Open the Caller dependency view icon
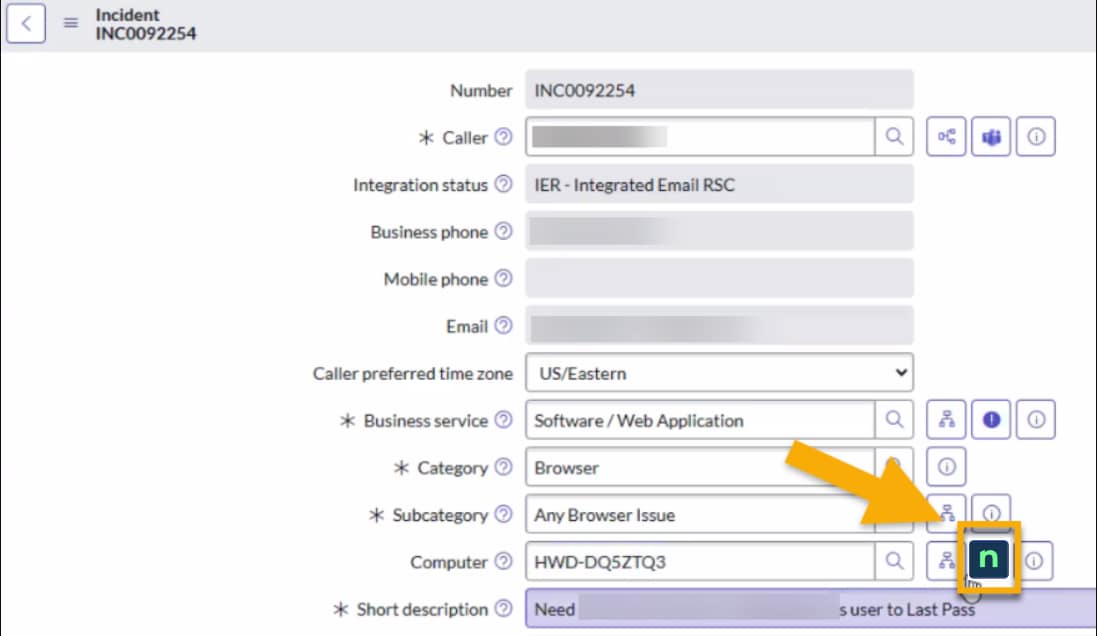Image resolution: width=1097 pixels, height=636 pixels. point(946,138)
